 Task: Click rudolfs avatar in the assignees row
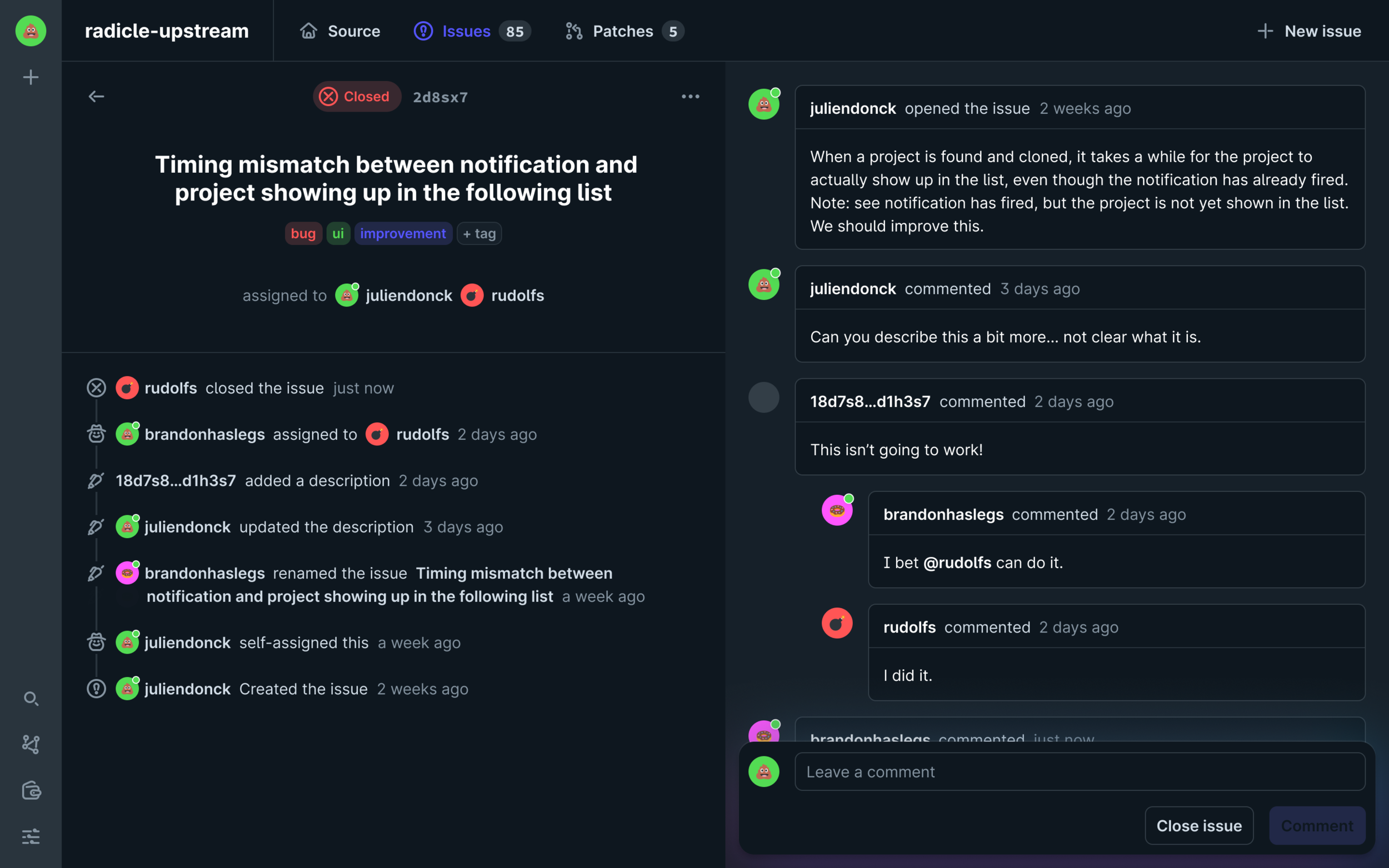click(472, 295)
